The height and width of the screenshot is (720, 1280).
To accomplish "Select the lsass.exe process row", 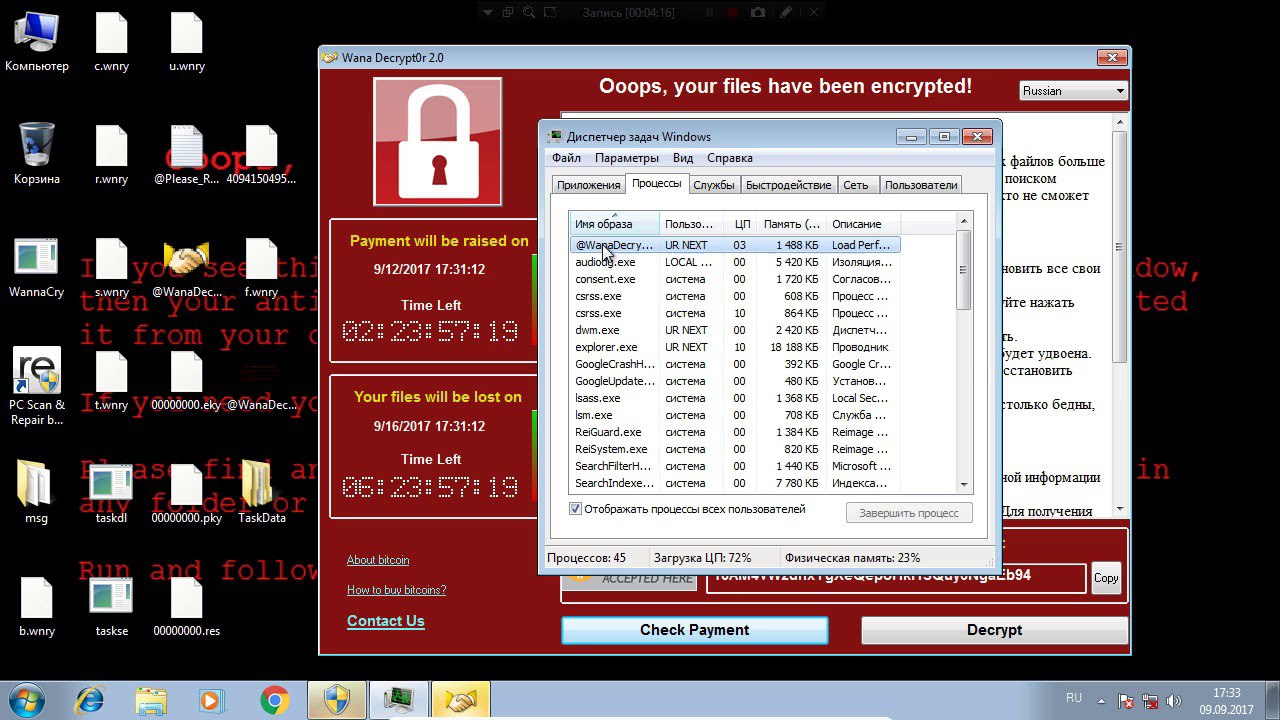I will [735, 398].
